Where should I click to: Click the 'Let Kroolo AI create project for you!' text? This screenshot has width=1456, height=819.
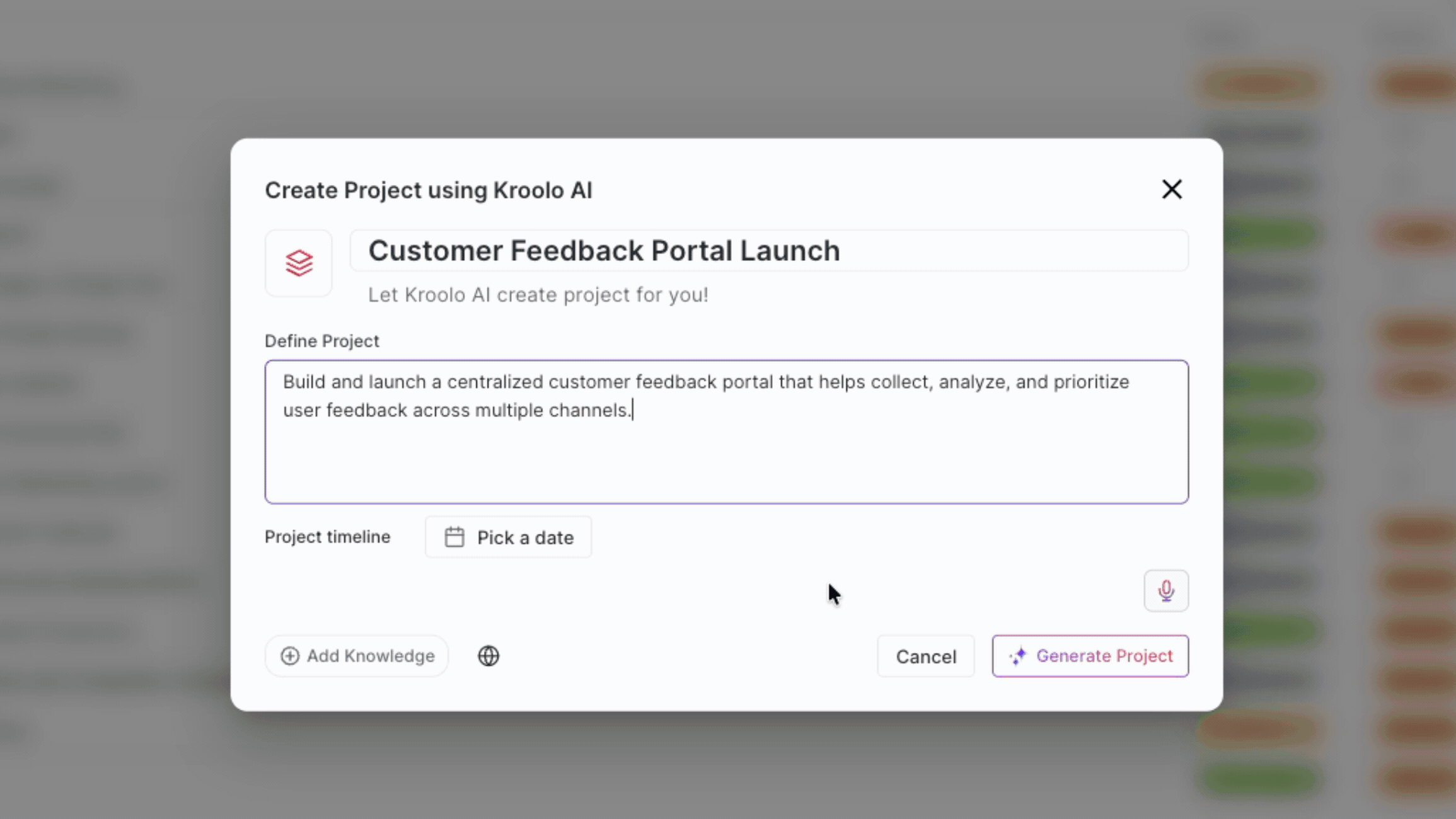click(x=538, y=295)
